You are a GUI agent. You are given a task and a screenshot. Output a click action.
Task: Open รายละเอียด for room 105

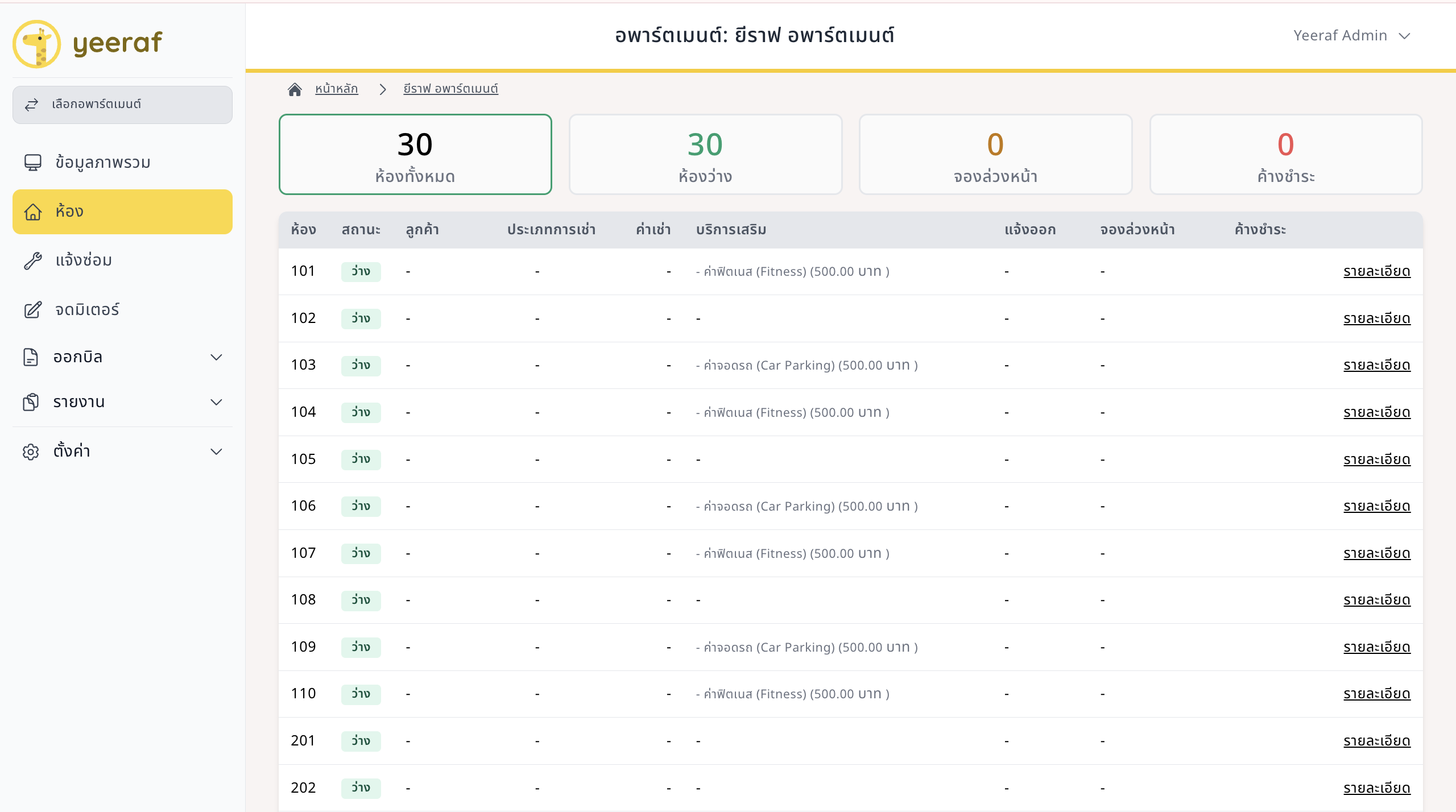tap(1377, 459)
